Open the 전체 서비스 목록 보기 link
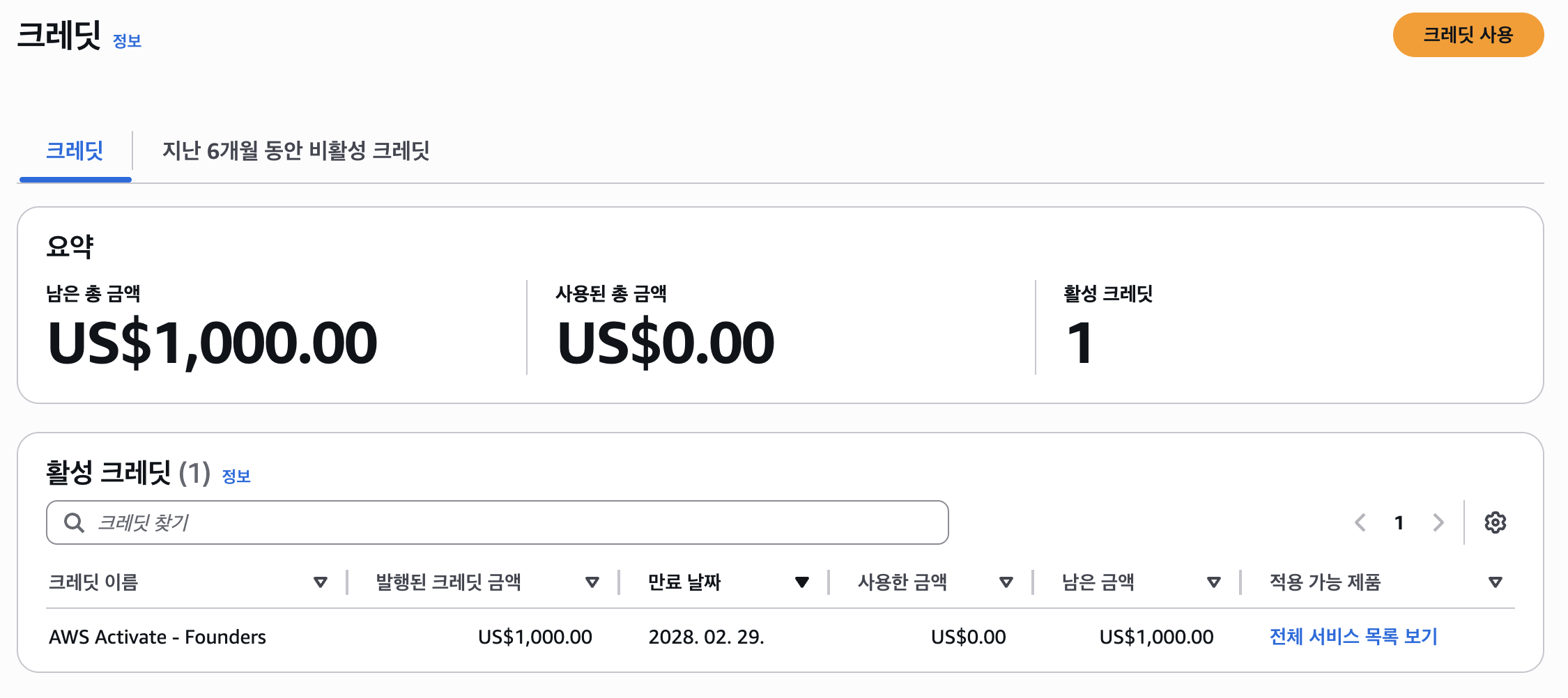The width and height of the screenshot is (1568, 698). pos(1353,637)
